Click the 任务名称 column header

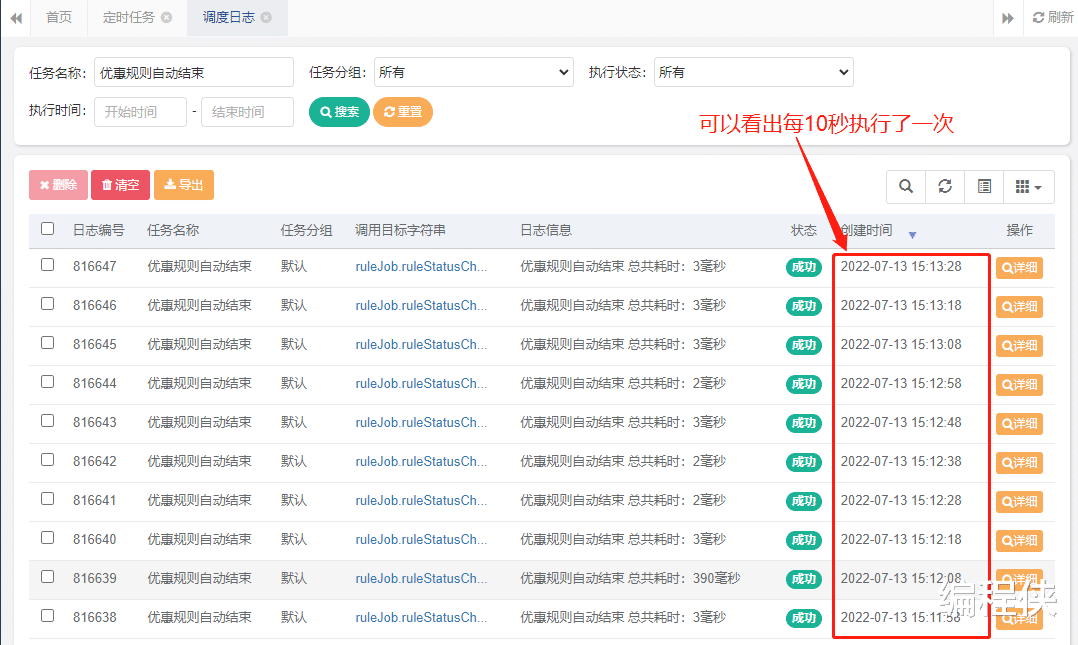point(173,230)
